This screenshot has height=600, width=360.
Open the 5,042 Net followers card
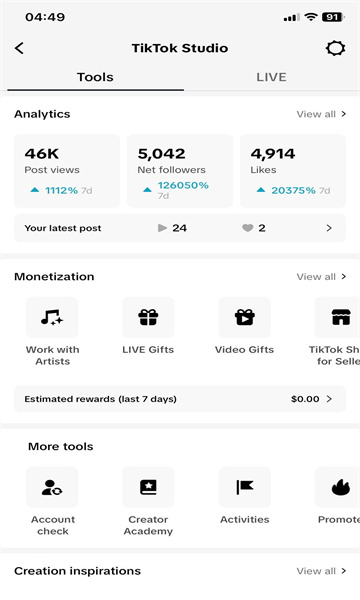coord(180,171)
